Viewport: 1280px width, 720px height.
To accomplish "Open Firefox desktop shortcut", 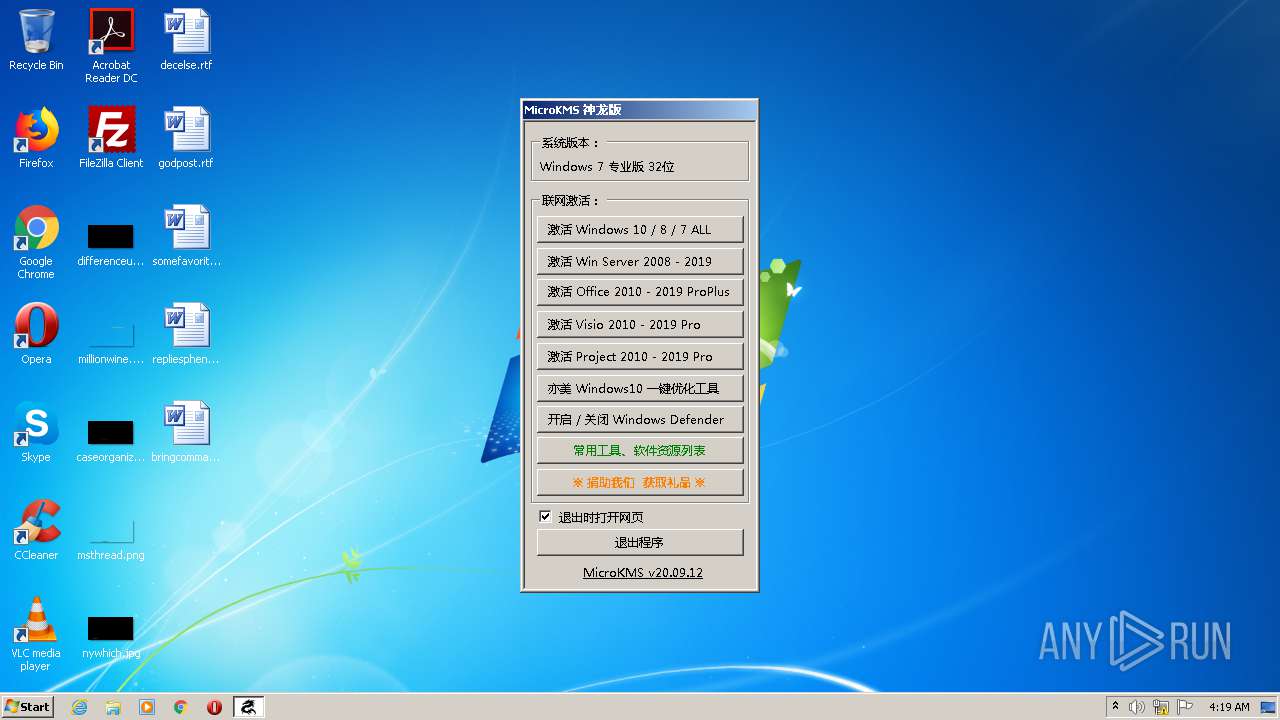I will click(x=36, y=138).
